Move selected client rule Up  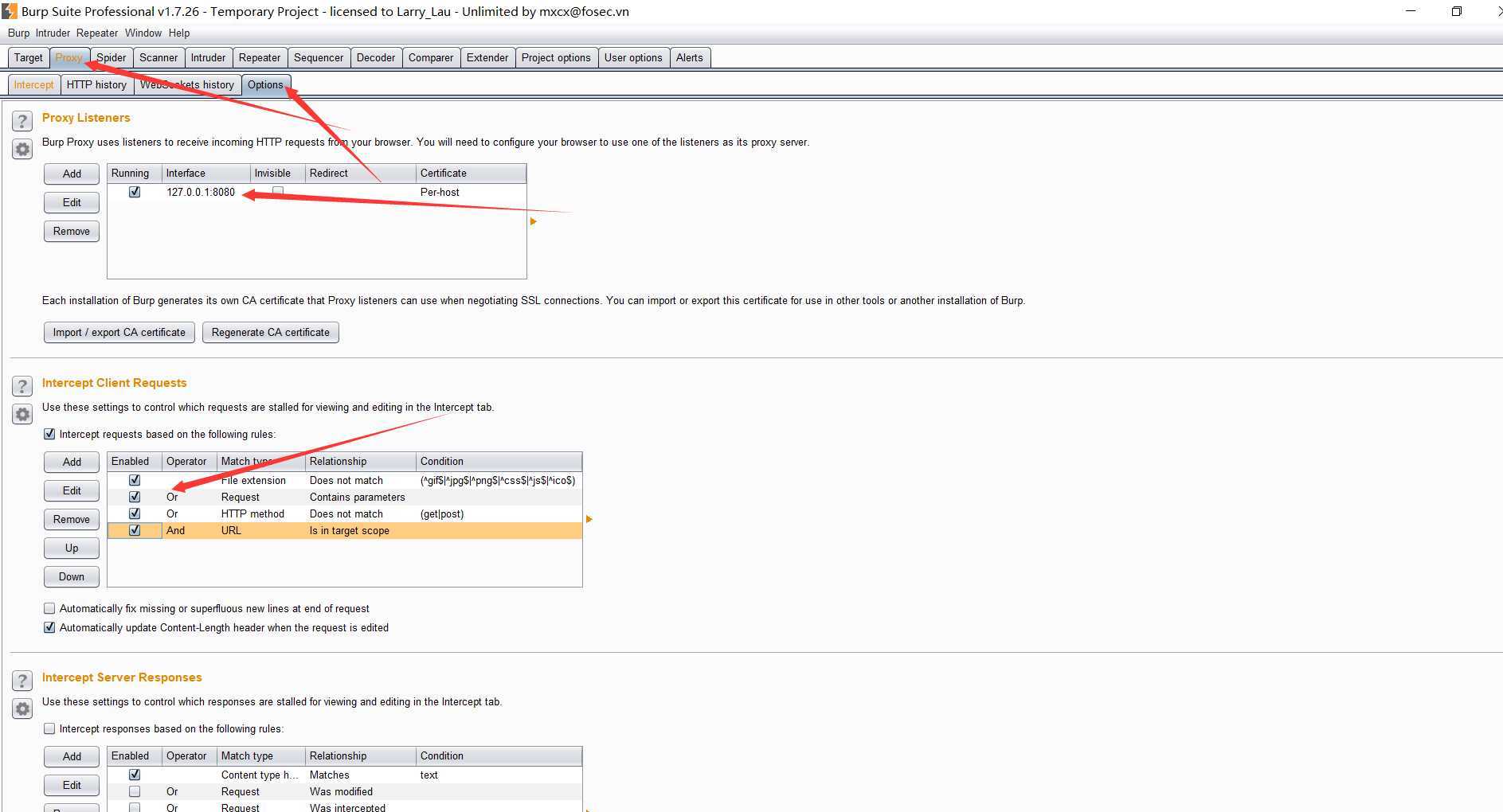(x=72, y=548)
